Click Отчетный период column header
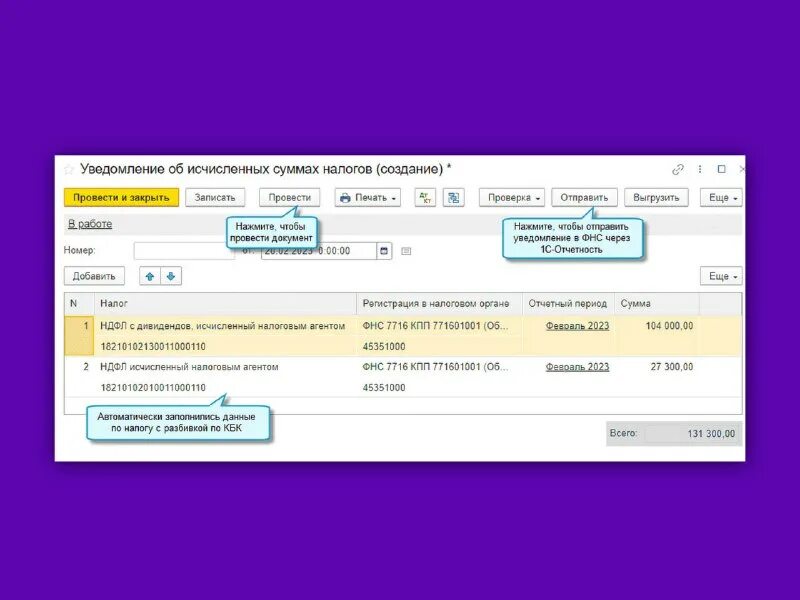The image size is (800, 600). coord(568,303)
